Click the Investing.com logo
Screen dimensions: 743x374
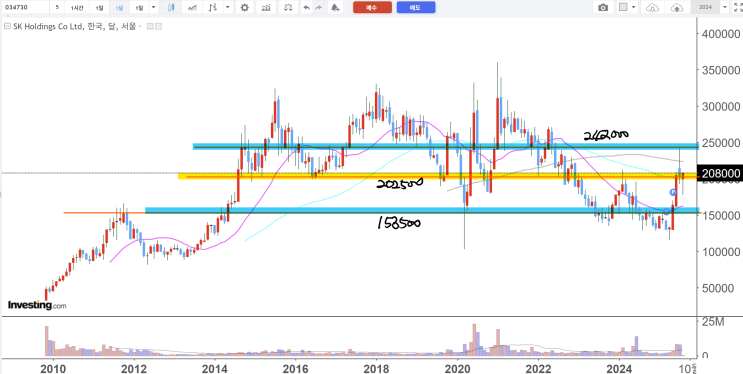(x=37, y=305)
